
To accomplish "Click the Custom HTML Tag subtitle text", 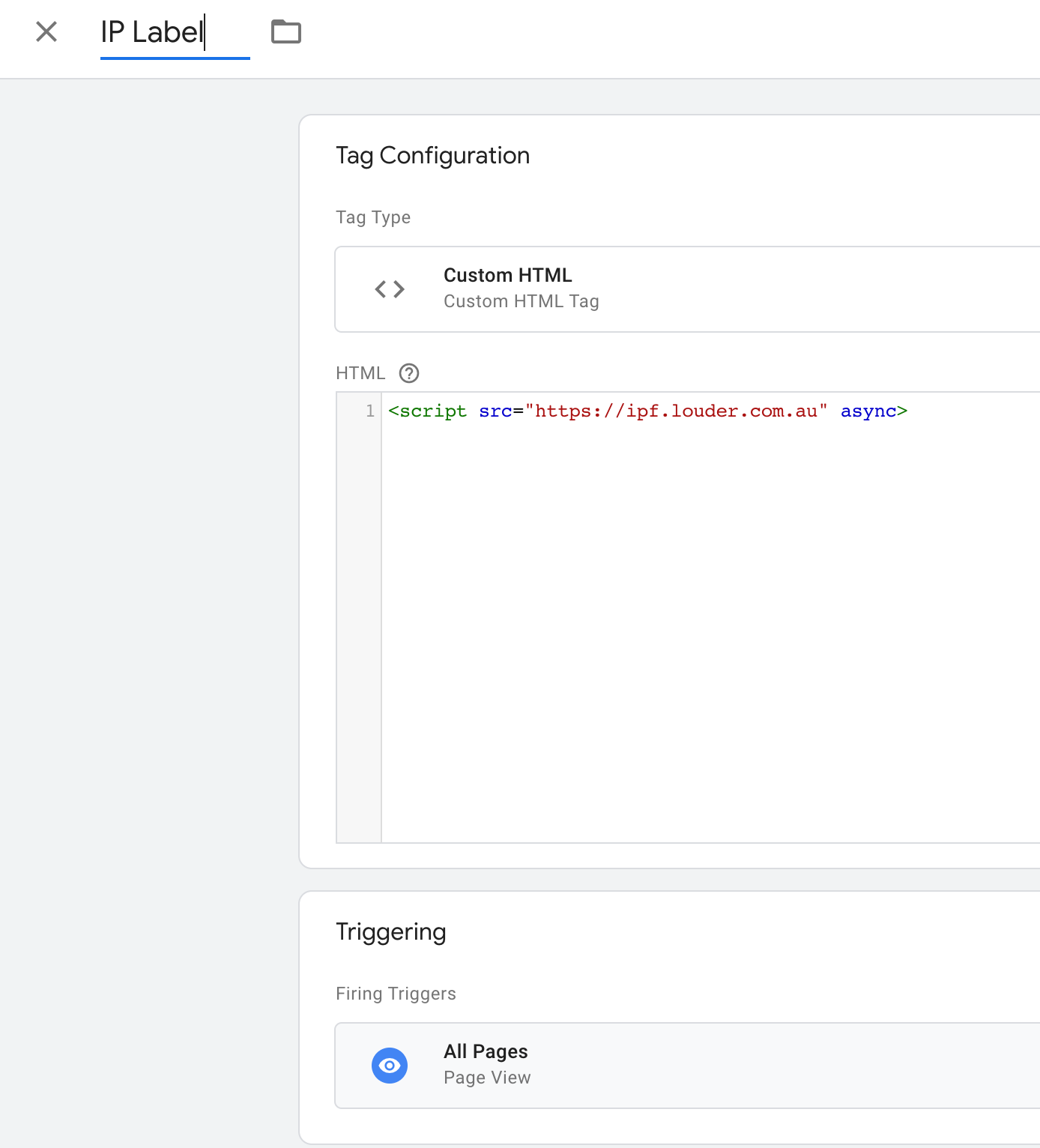I will (521, 301).
